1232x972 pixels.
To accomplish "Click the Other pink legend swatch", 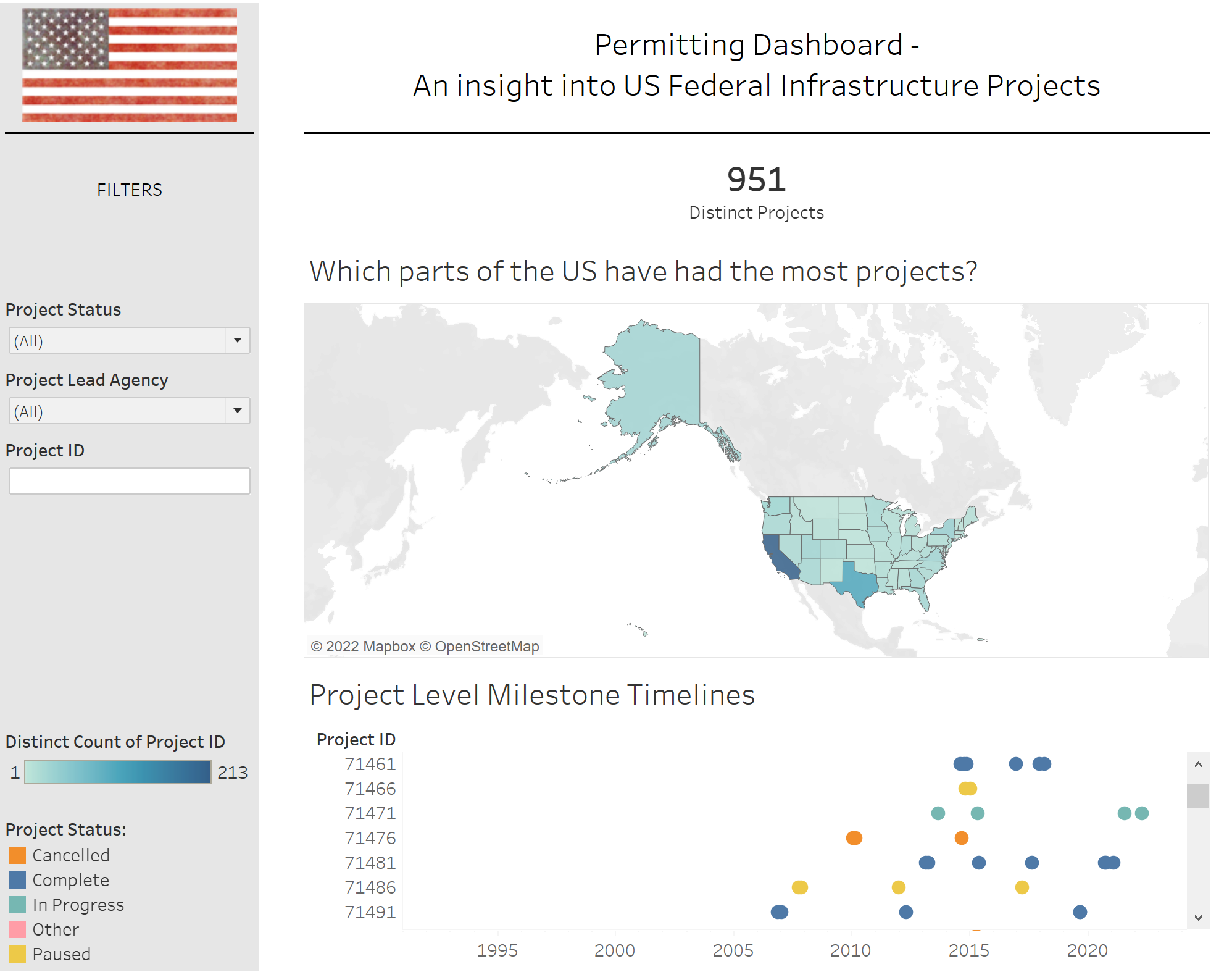I will tap(17, 929).
